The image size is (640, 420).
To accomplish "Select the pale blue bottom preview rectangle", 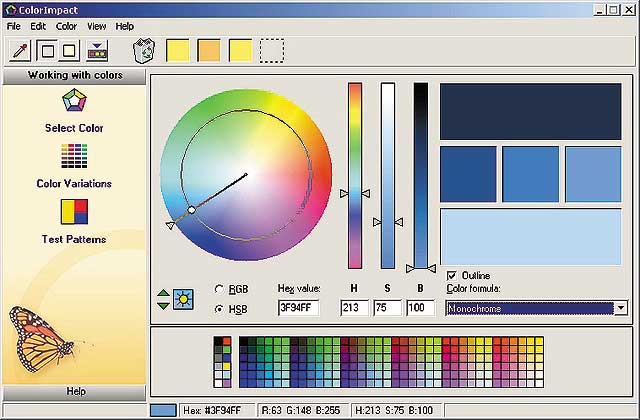I will [x=531, y=237].
